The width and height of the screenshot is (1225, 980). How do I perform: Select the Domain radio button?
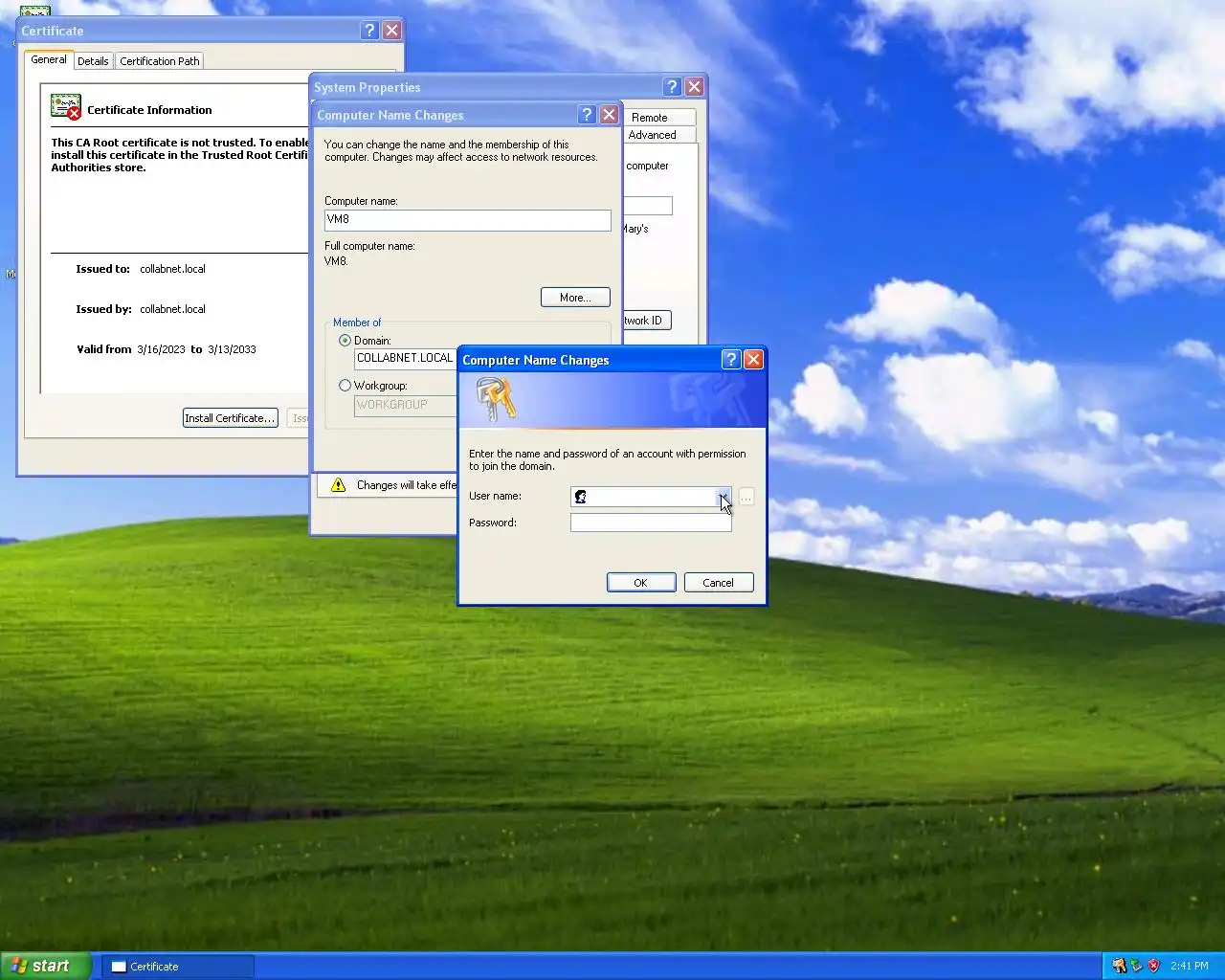[x=345, y=341]
